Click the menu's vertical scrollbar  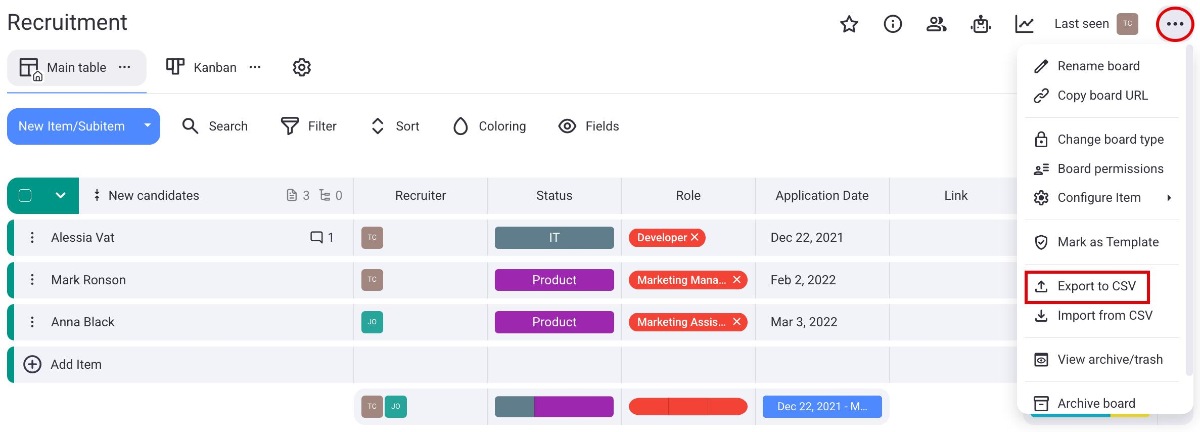tap(1188, 210)
